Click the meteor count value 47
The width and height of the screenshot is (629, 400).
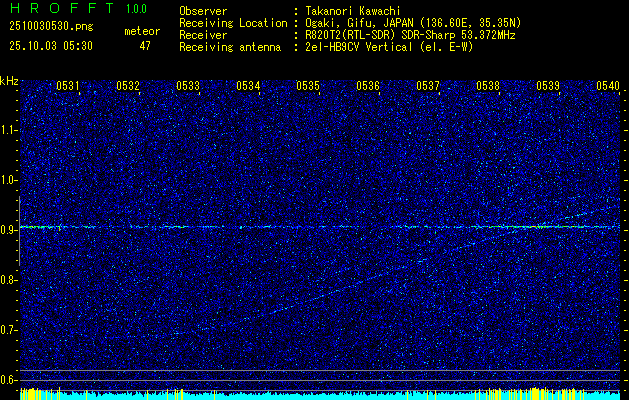pyautogui.click(x=145, y=46)
